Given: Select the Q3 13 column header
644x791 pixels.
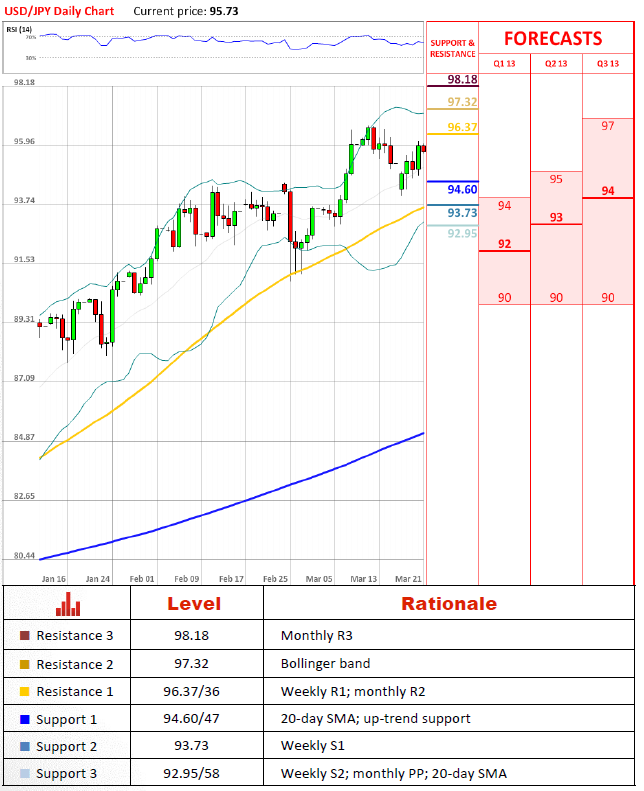Looking at the screenshot, I should pos(608,64).
